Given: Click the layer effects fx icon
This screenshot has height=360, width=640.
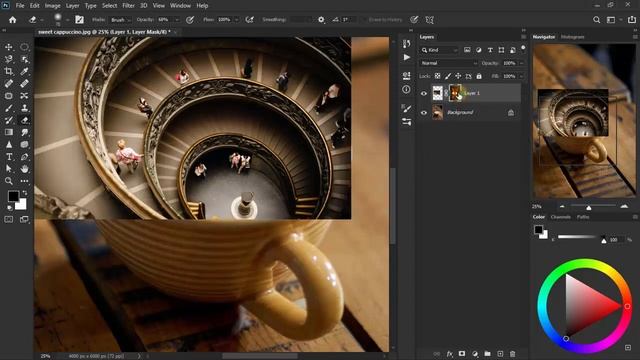Looking at the screenshot, I should coord(449,353).
